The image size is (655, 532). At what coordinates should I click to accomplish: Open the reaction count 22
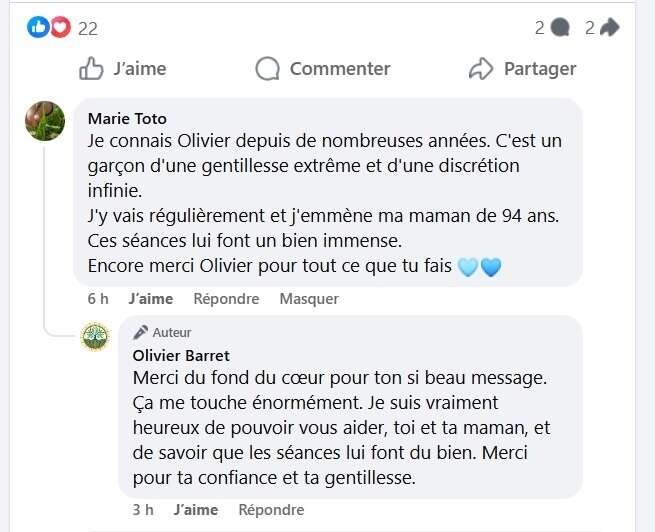pos(88,28)
